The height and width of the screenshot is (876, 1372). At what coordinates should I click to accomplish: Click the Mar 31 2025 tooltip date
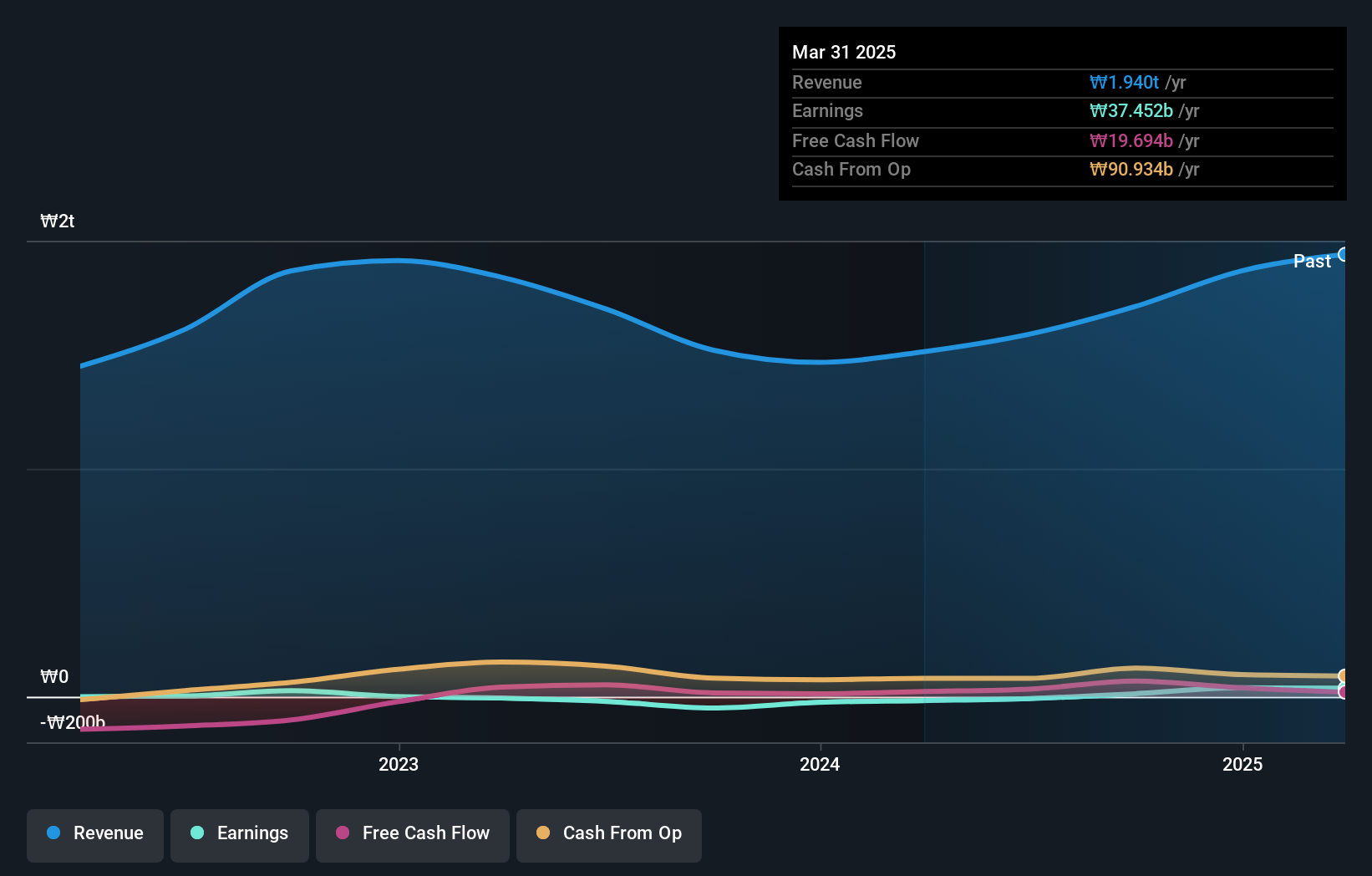[x=844, y=52]
